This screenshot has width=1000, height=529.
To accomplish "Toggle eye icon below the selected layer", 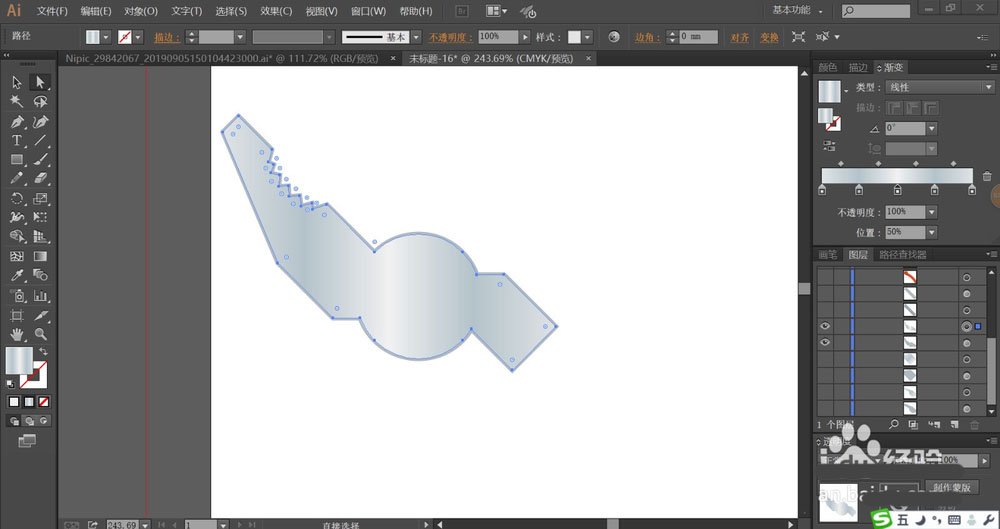I will point(825,343).
